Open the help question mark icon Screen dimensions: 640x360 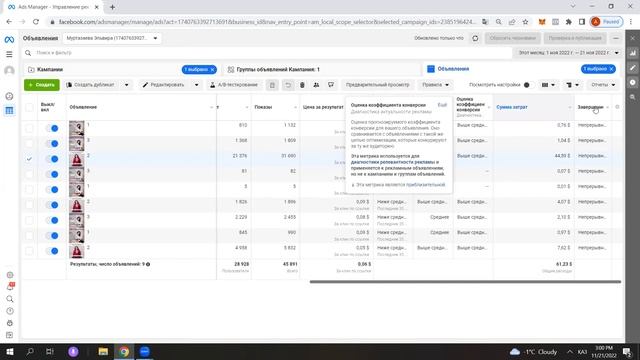pos(10,311)
